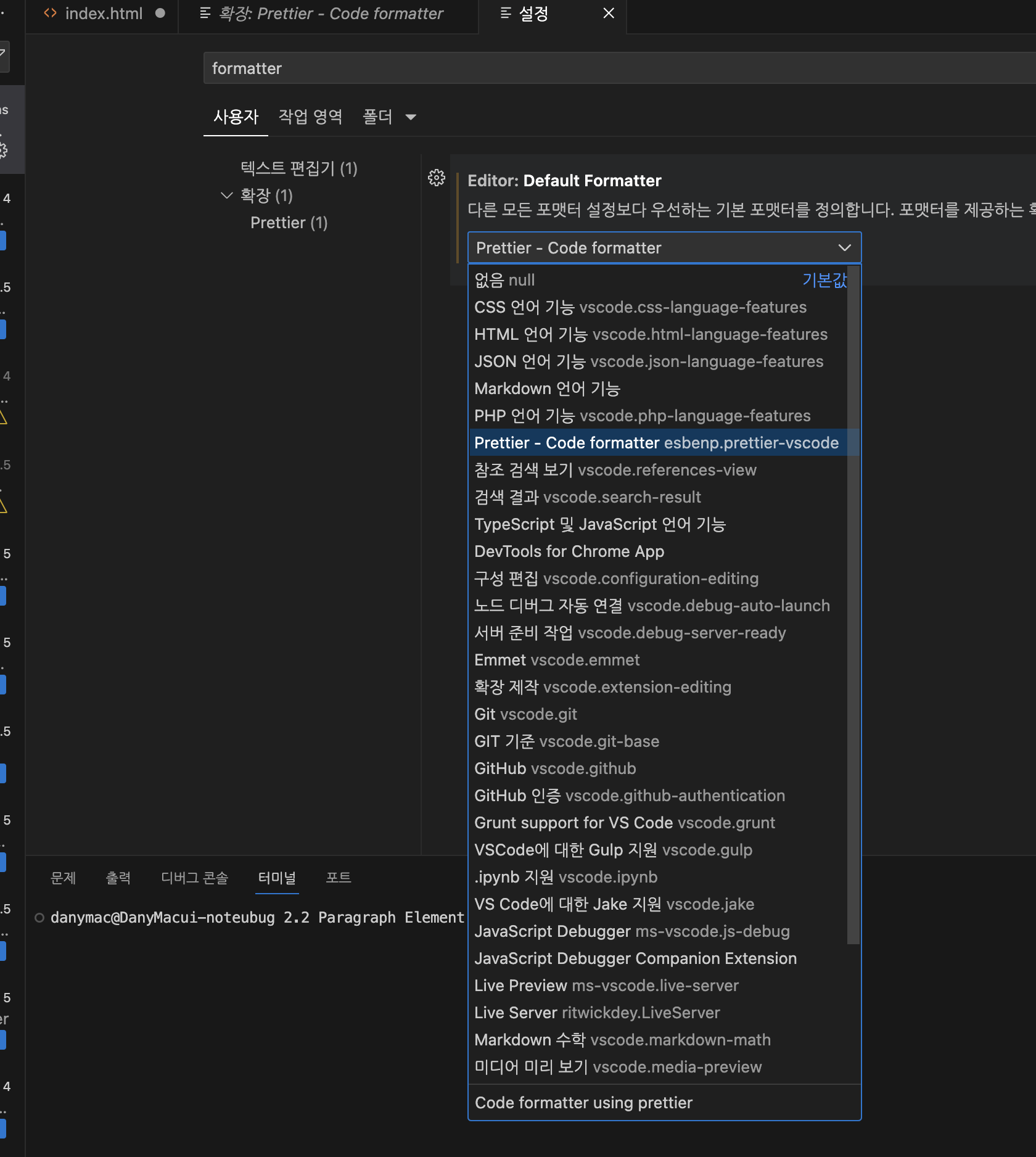Choose GitHub vscode.github option
The image size is (1036, 1157).
pyautogui.click(x=658, y=768)
